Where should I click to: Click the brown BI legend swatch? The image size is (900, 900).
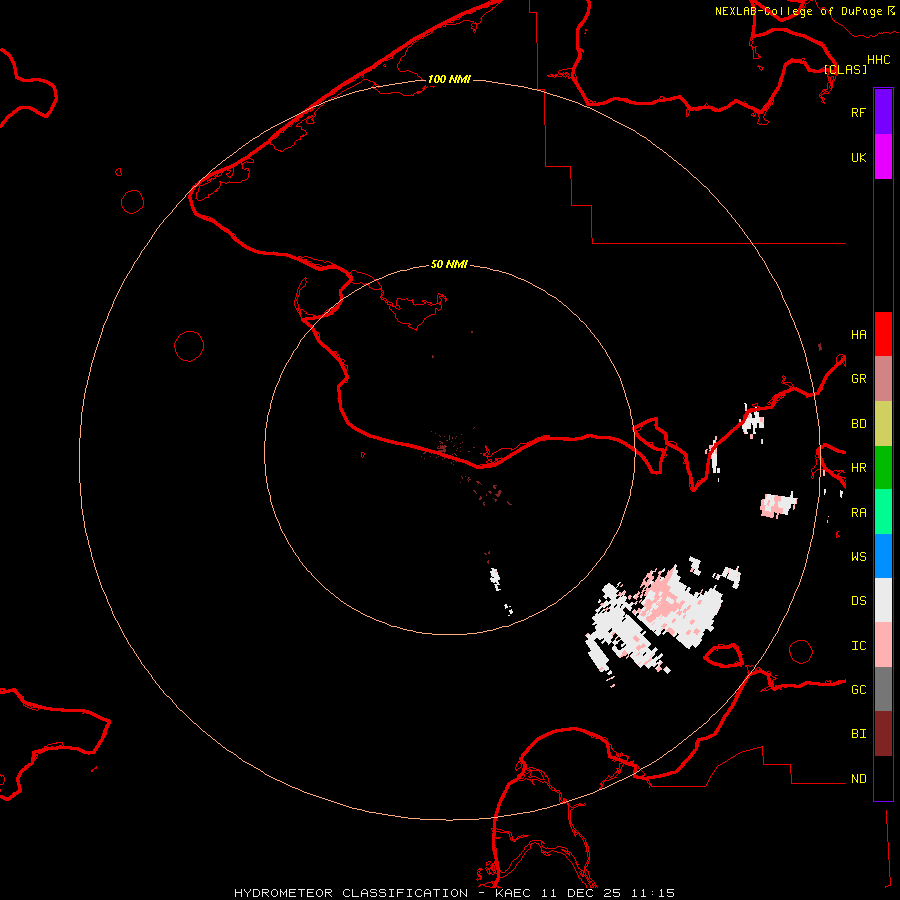click(883, 734)
